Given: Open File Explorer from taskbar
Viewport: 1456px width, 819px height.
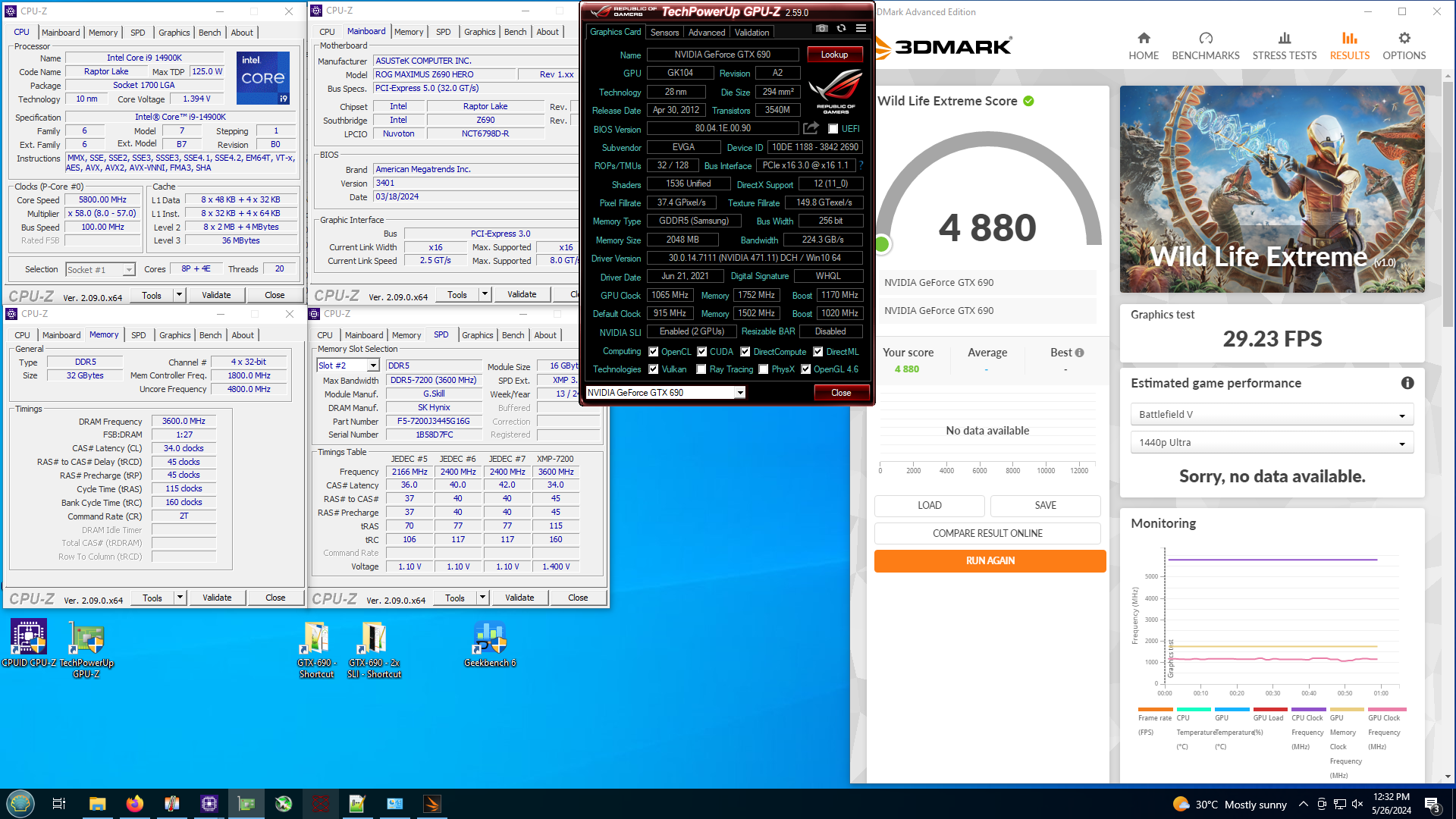Looking at the screenshot, I should pos(97,804).
